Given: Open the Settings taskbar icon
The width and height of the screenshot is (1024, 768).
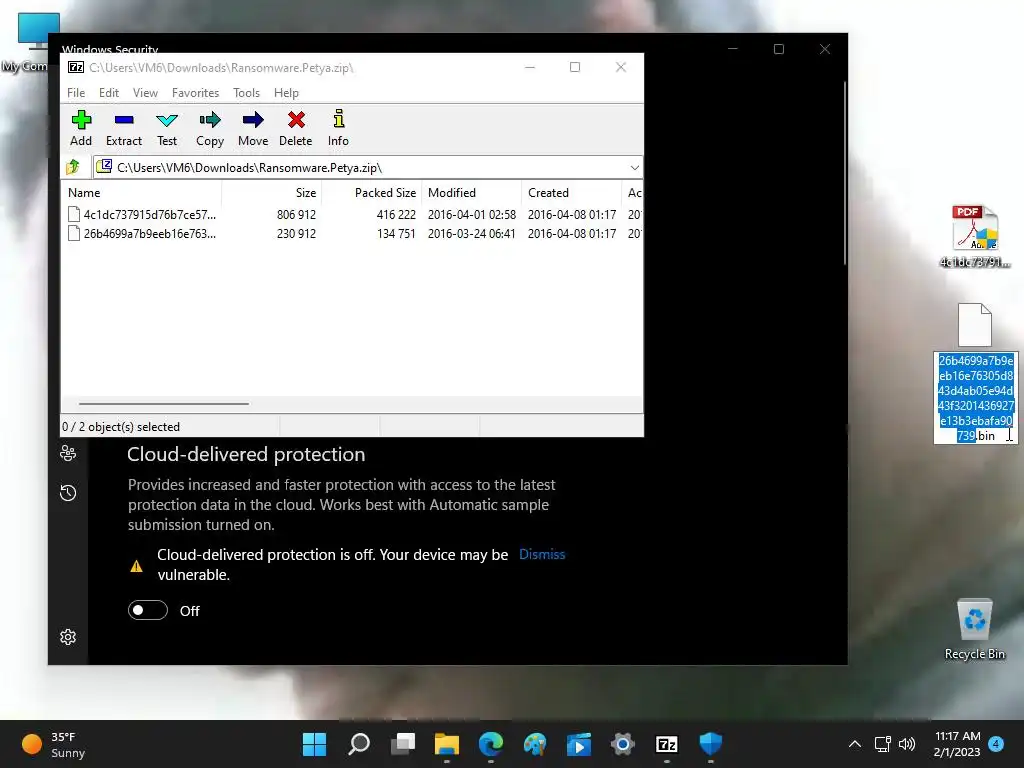Looking at the screenshot, I should [x=623, y=744].
